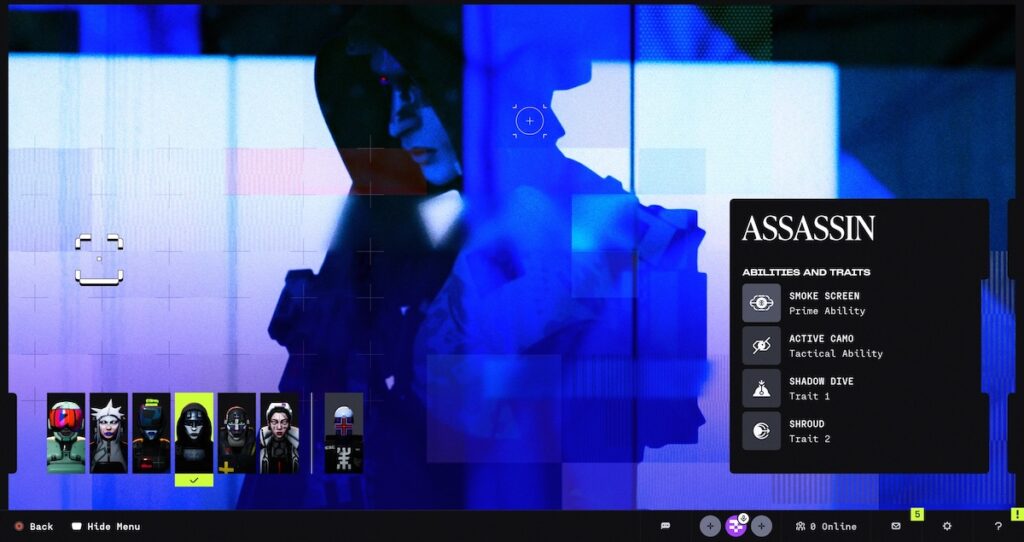Pick the white-headed skeleton-shirt character portrait
Screen dimensions: 1024x542
(x=344, y=433)
